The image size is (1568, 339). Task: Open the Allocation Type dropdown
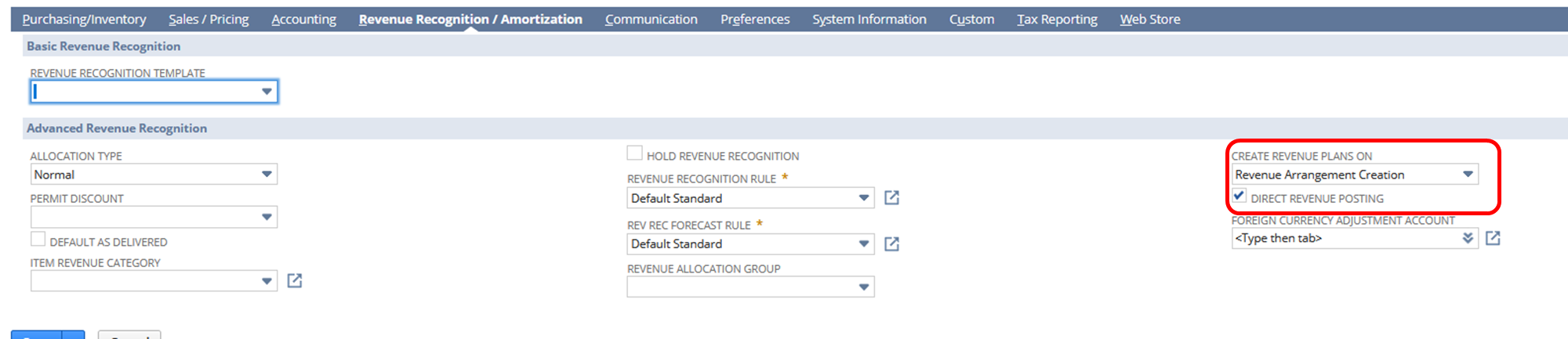(x=267, y=175)
